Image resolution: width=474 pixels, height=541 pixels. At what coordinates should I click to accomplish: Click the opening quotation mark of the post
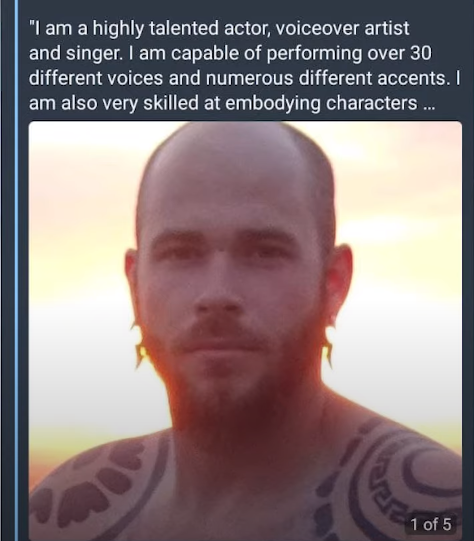click(x=32, y=24)
